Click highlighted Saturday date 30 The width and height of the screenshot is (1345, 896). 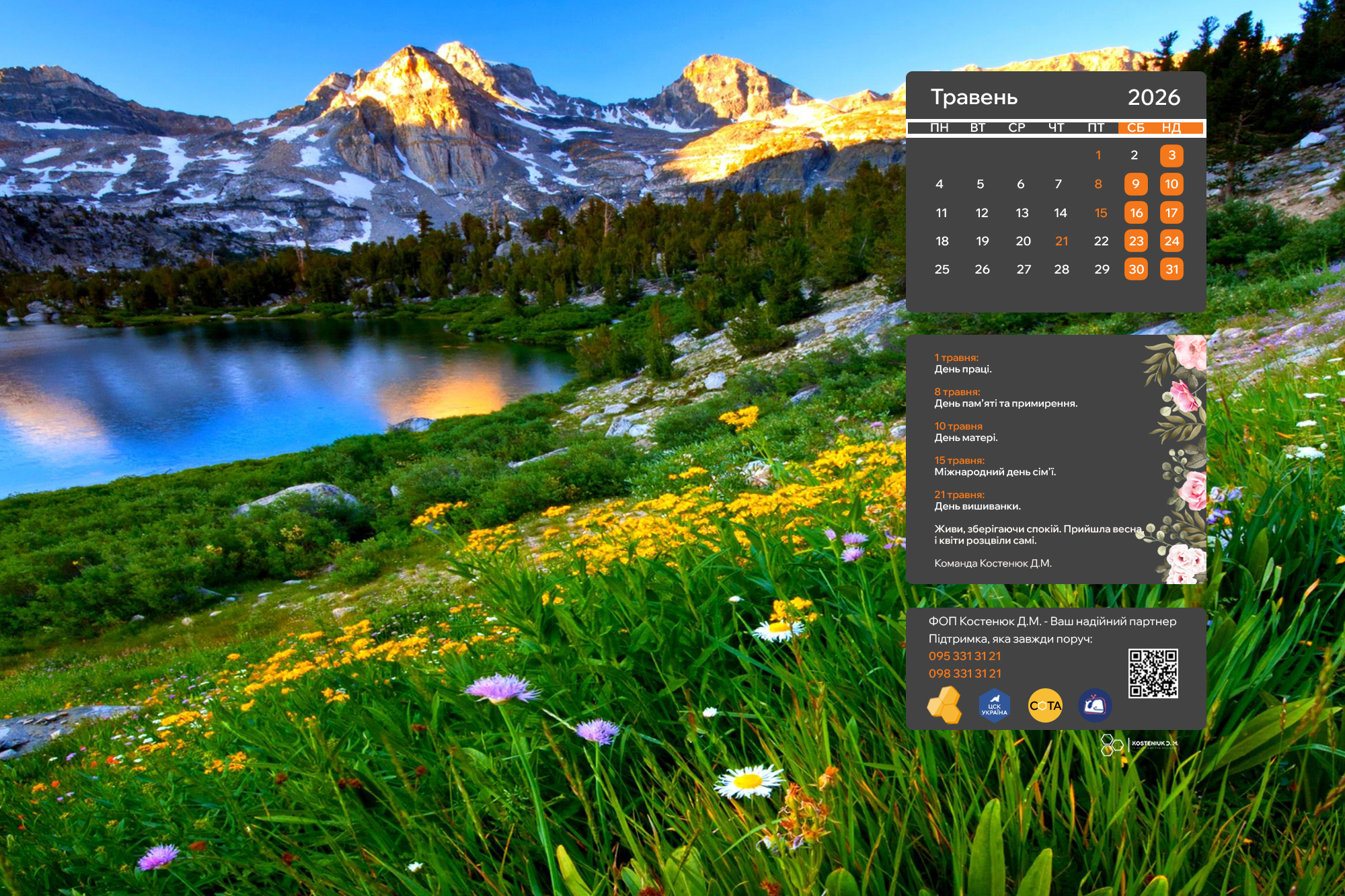coord(1136,270)
